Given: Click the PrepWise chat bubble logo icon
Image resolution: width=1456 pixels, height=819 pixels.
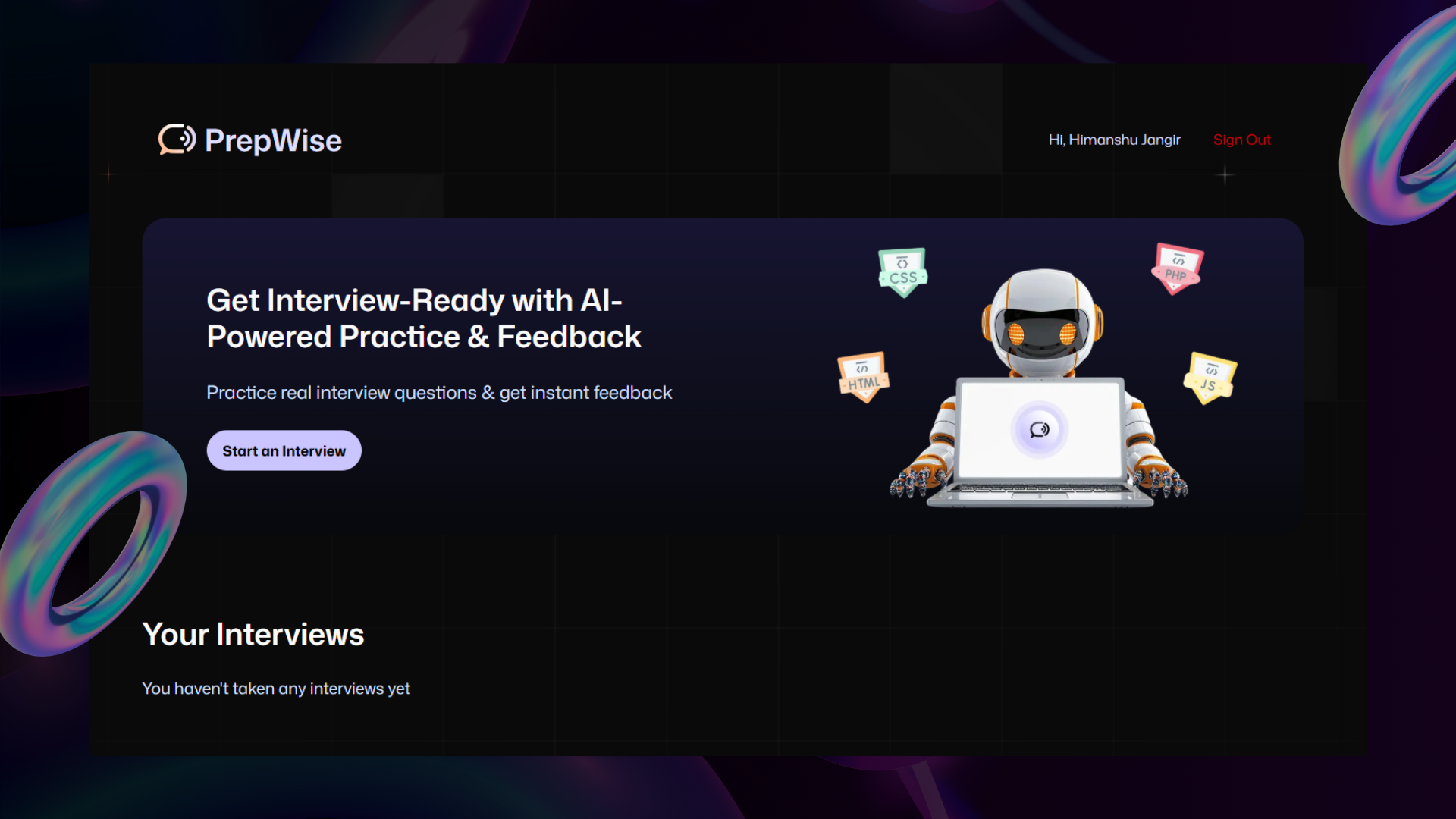Looking at the screenshot, I should click(x=177, y=140).
